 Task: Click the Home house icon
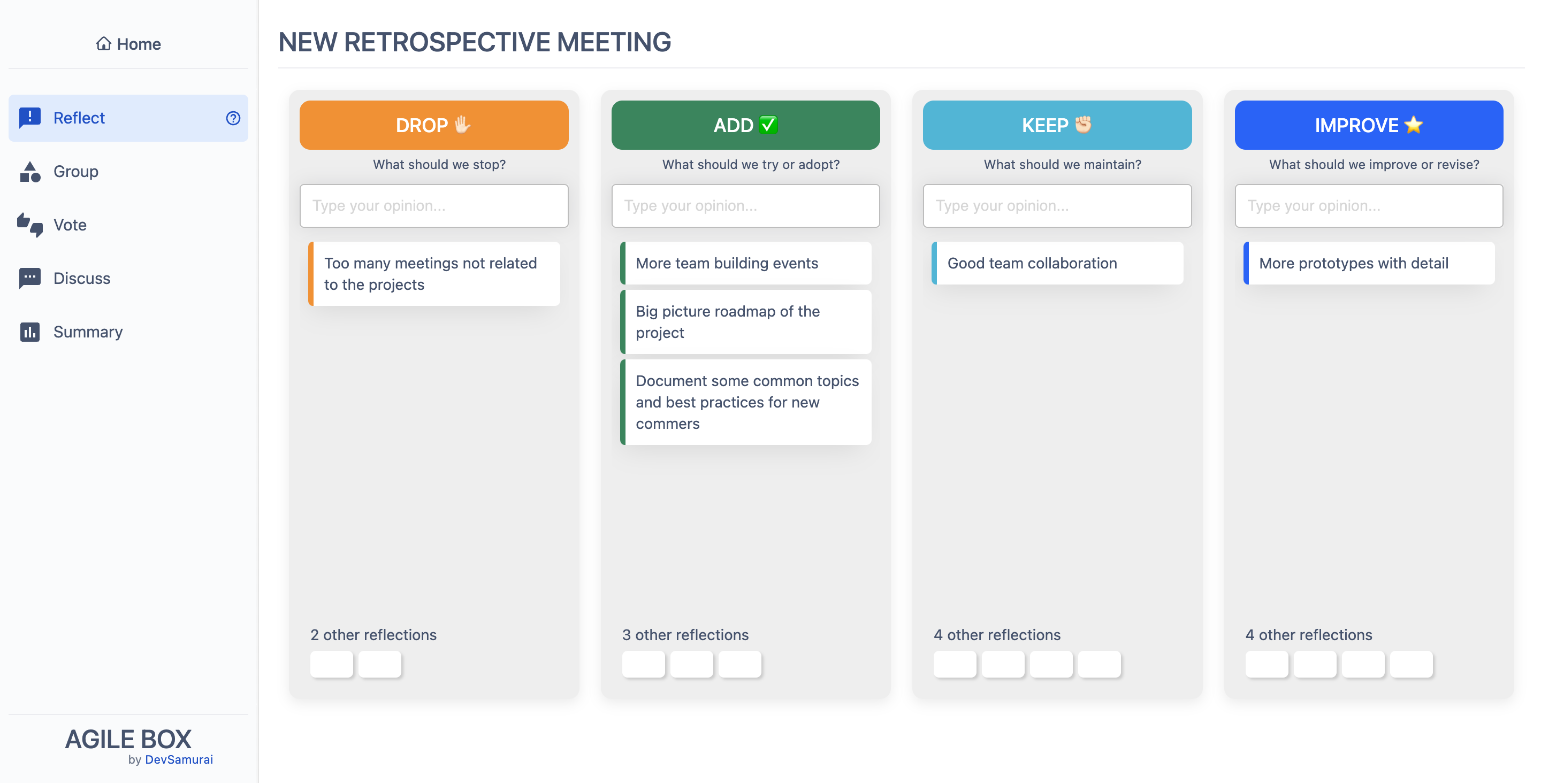tap(103, 44)
